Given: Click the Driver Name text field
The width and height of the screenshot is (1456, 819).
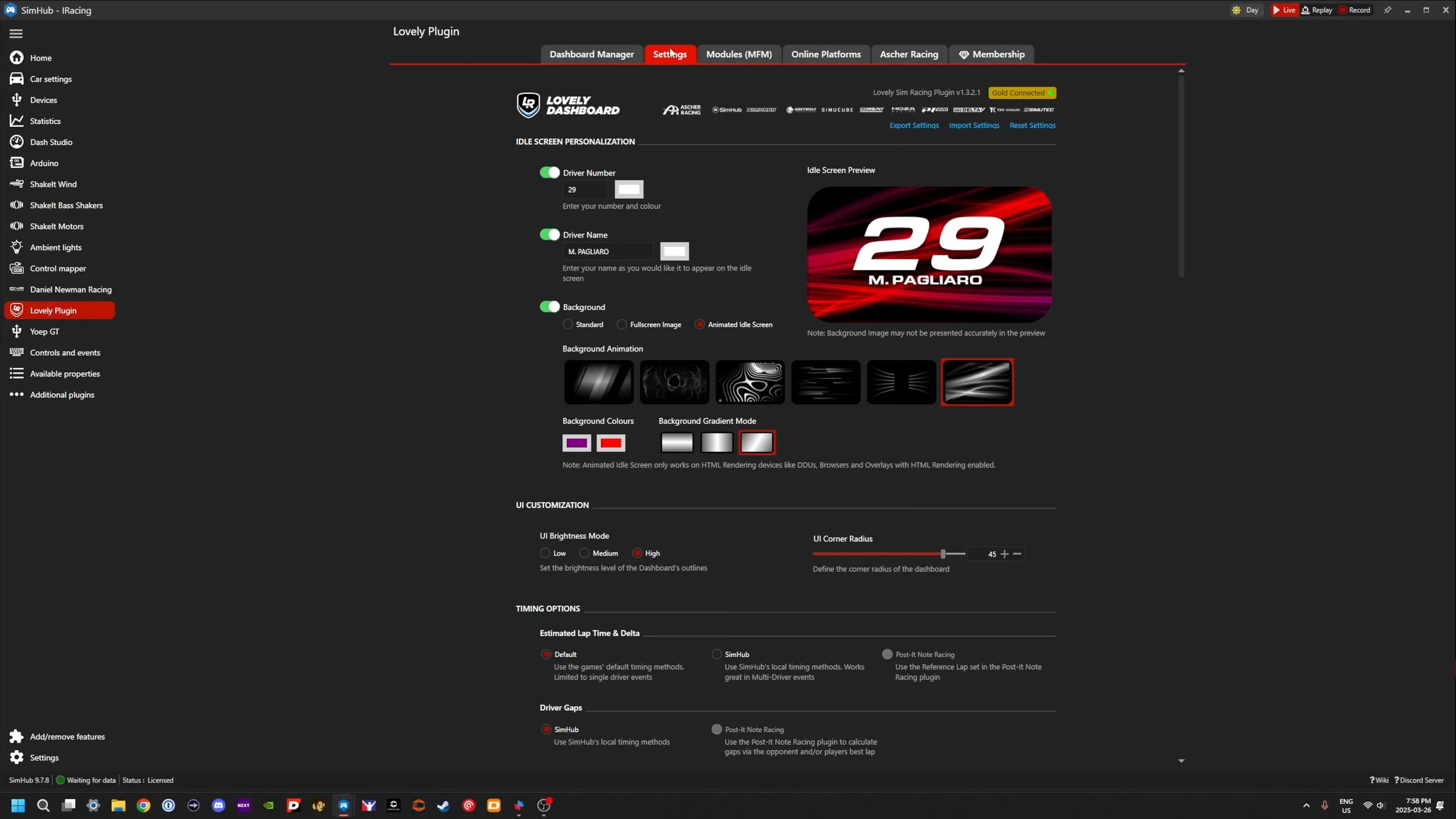Looking at the screenshot, I should click(x=608, y=252).
